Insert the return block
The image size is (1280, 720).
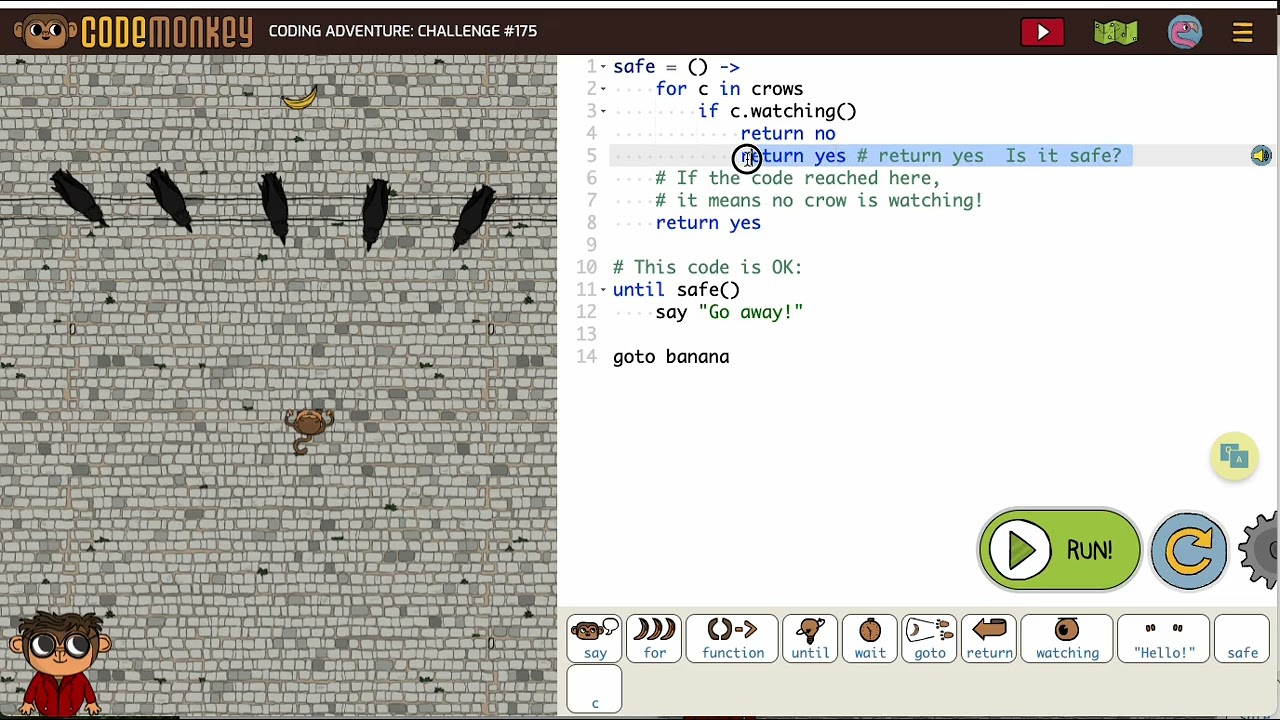(989, 639)
